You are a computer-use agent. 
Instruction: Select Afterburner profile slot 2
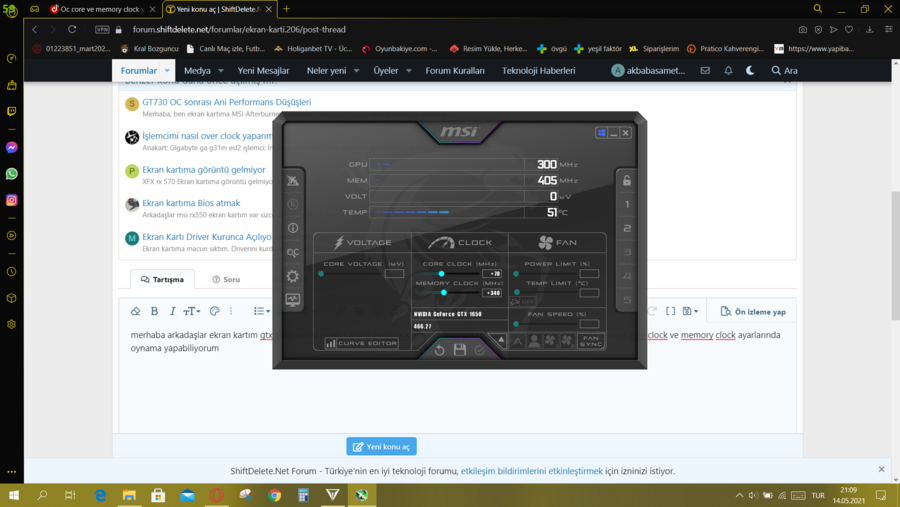[x=627, y=228]
